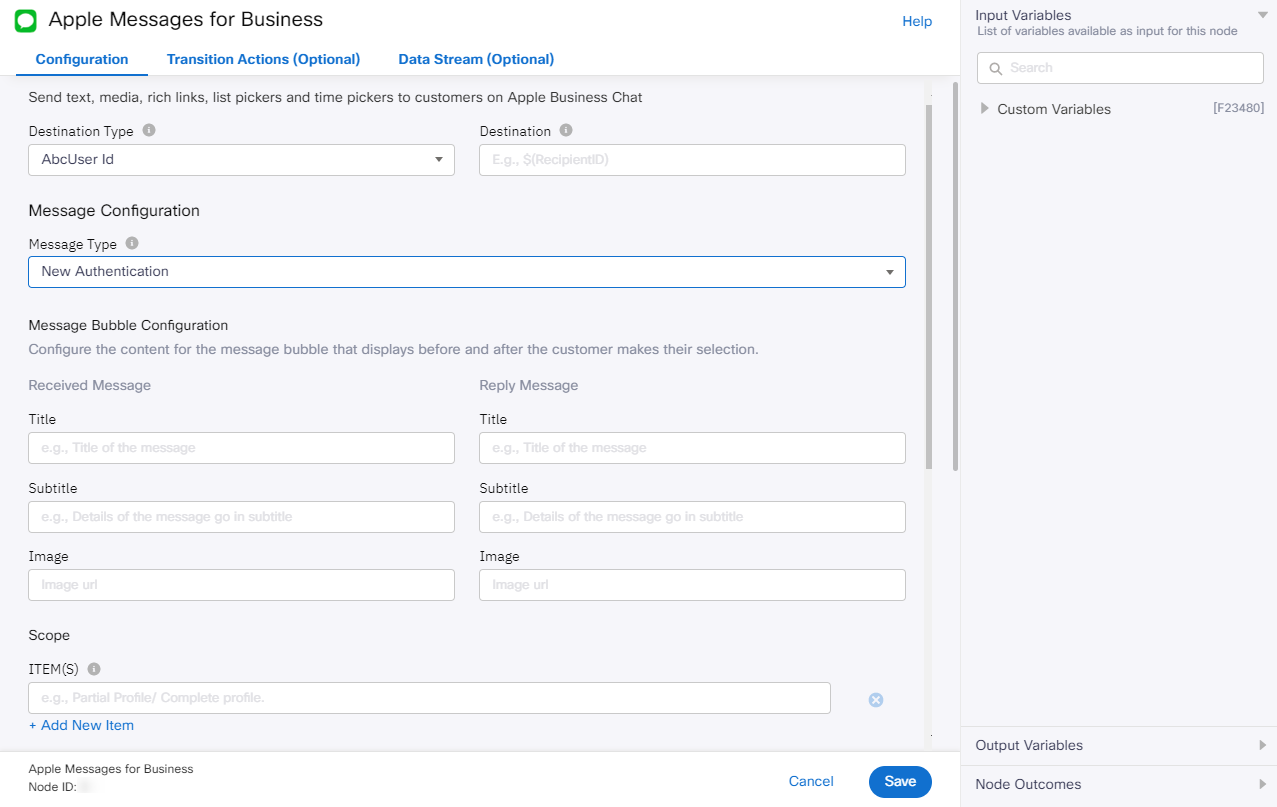Viewport: 1277px width, 807px height.
Task: Click the Node ID text in footer
Action: (51, 787)
